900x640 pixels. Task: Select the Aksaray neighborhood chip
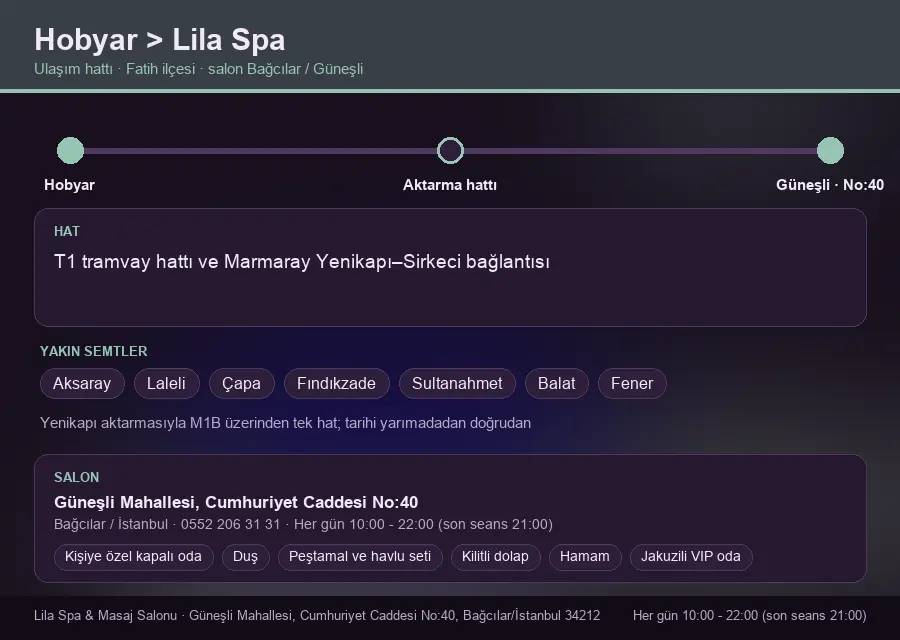[x=82, y=383]
